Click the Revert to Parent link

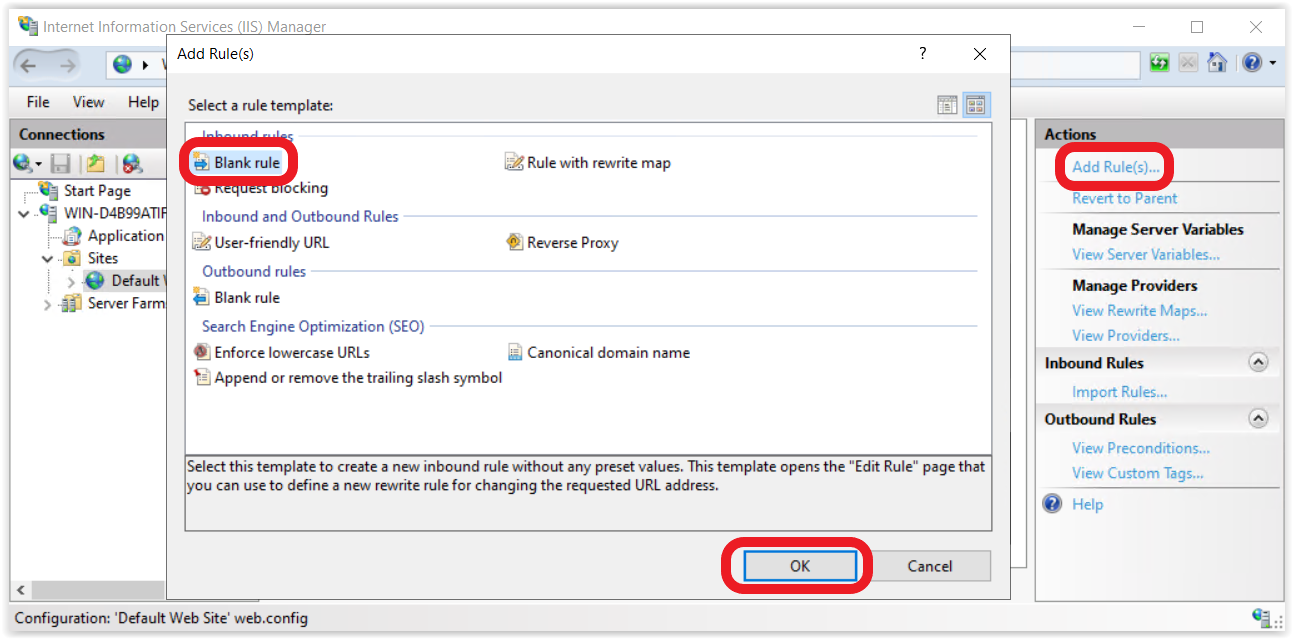[x=1125, y=198]
